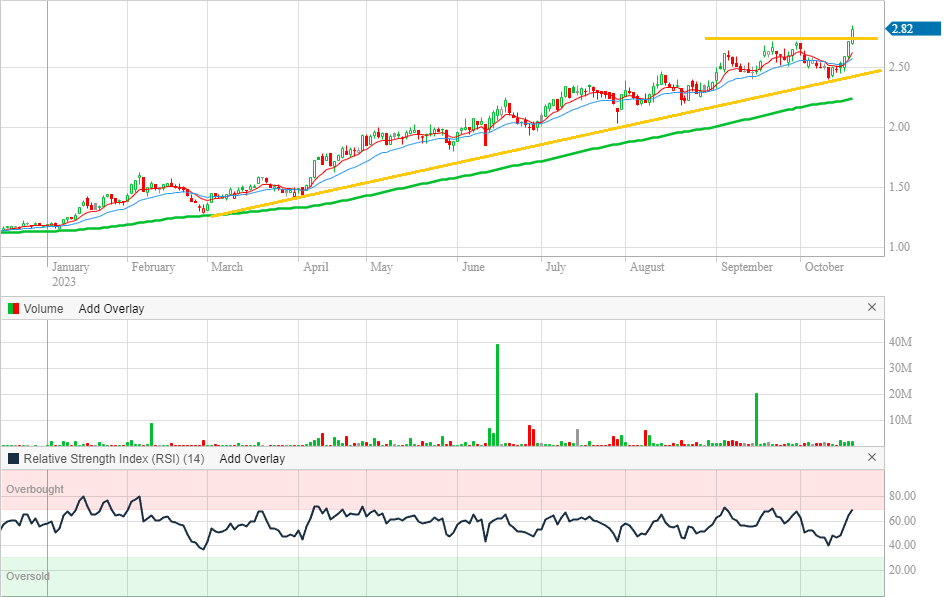Click the January 2023 date axis label
The width and height of the screenshot is (945, 597).
pyautogui.click(x=70, y=274)
